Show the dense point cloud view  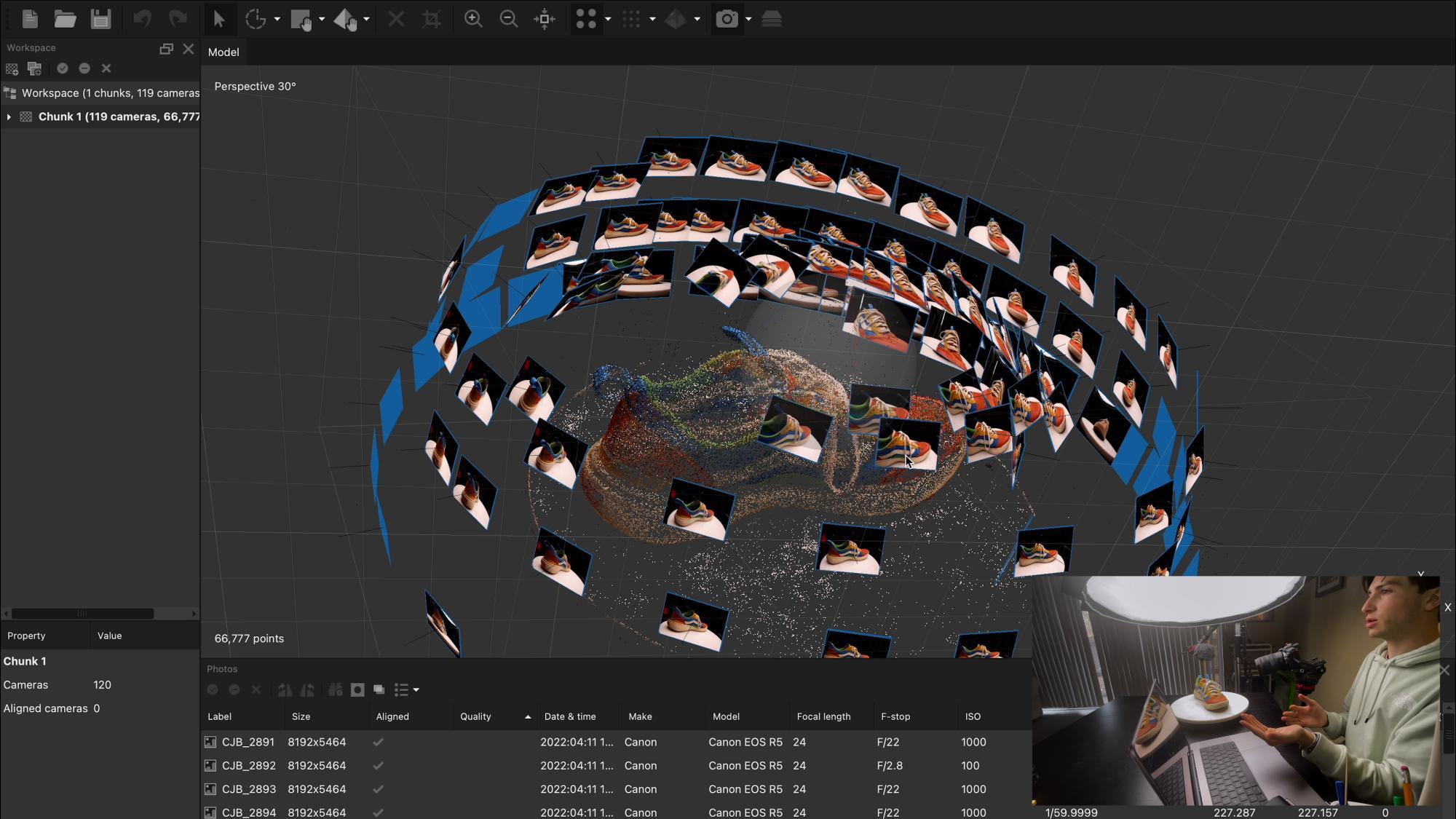pyautogui.click(x=631, y=19)
